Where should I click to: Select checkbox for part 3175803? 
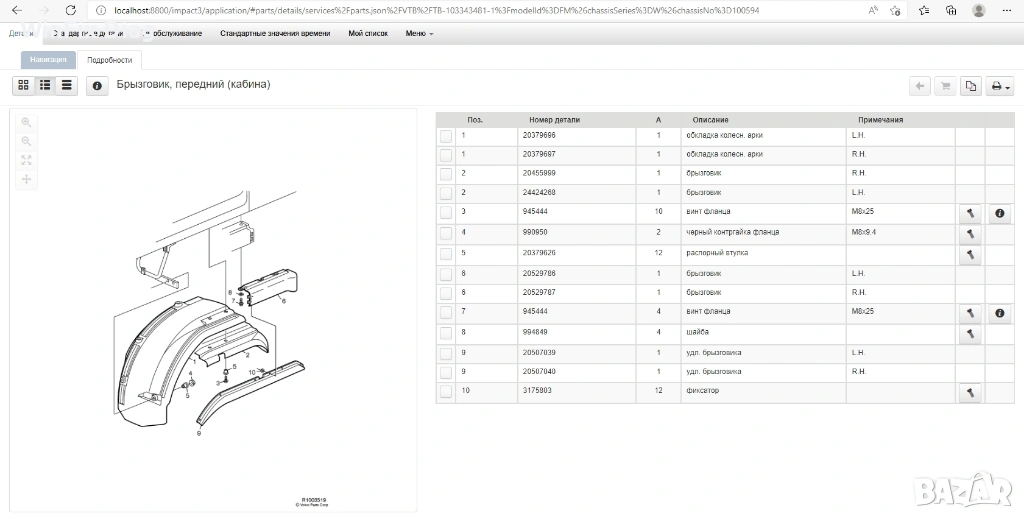pos(446,393)
